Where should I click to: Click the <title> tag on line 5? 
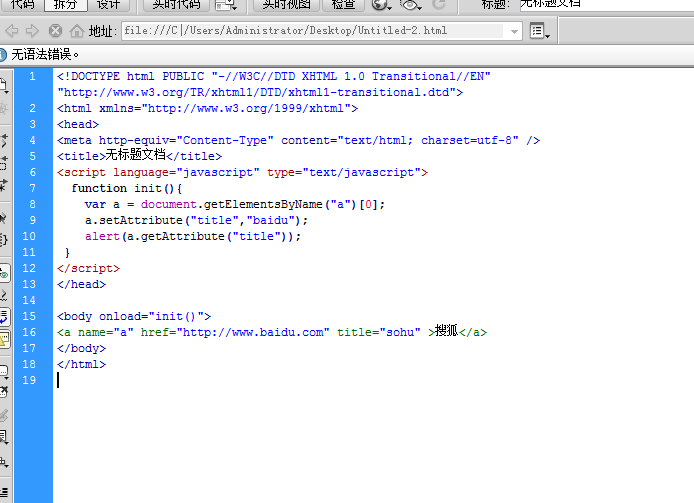coord(81,156)
